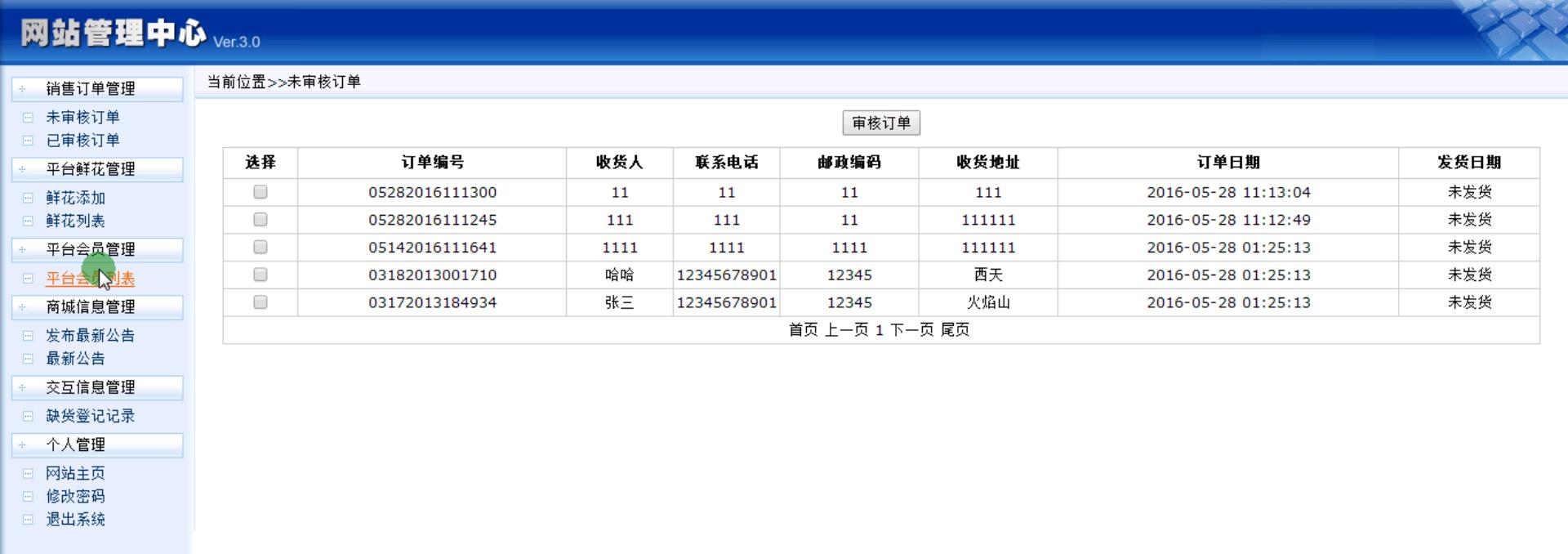Click the 网站管理中心 logo title
Viewport: 1568px width, 554px height.
pyautogui.click(x=113, y=34)
